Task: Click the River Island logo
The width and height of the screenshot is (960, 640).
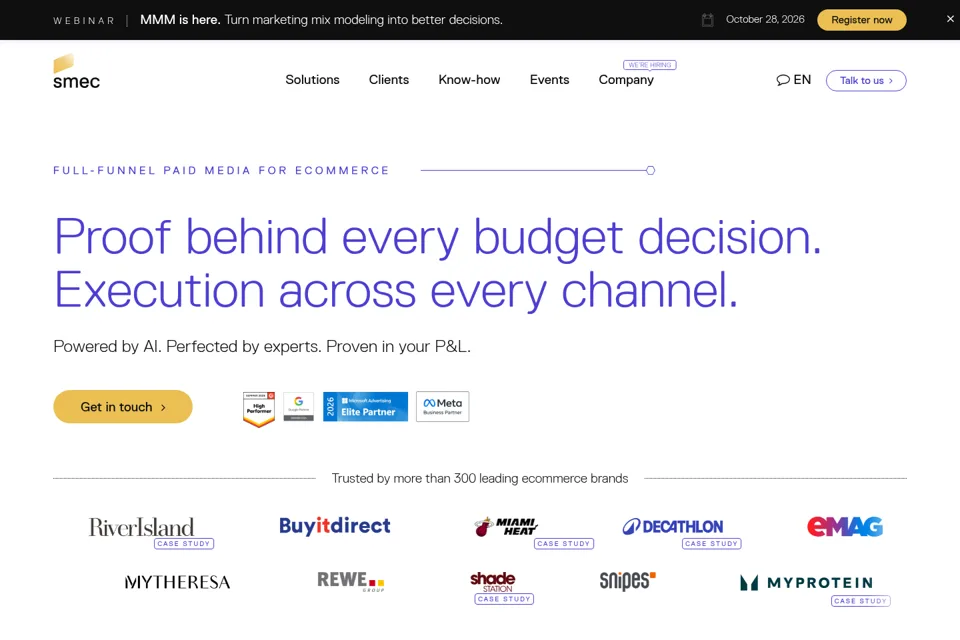Action: [x=141, y=527]
